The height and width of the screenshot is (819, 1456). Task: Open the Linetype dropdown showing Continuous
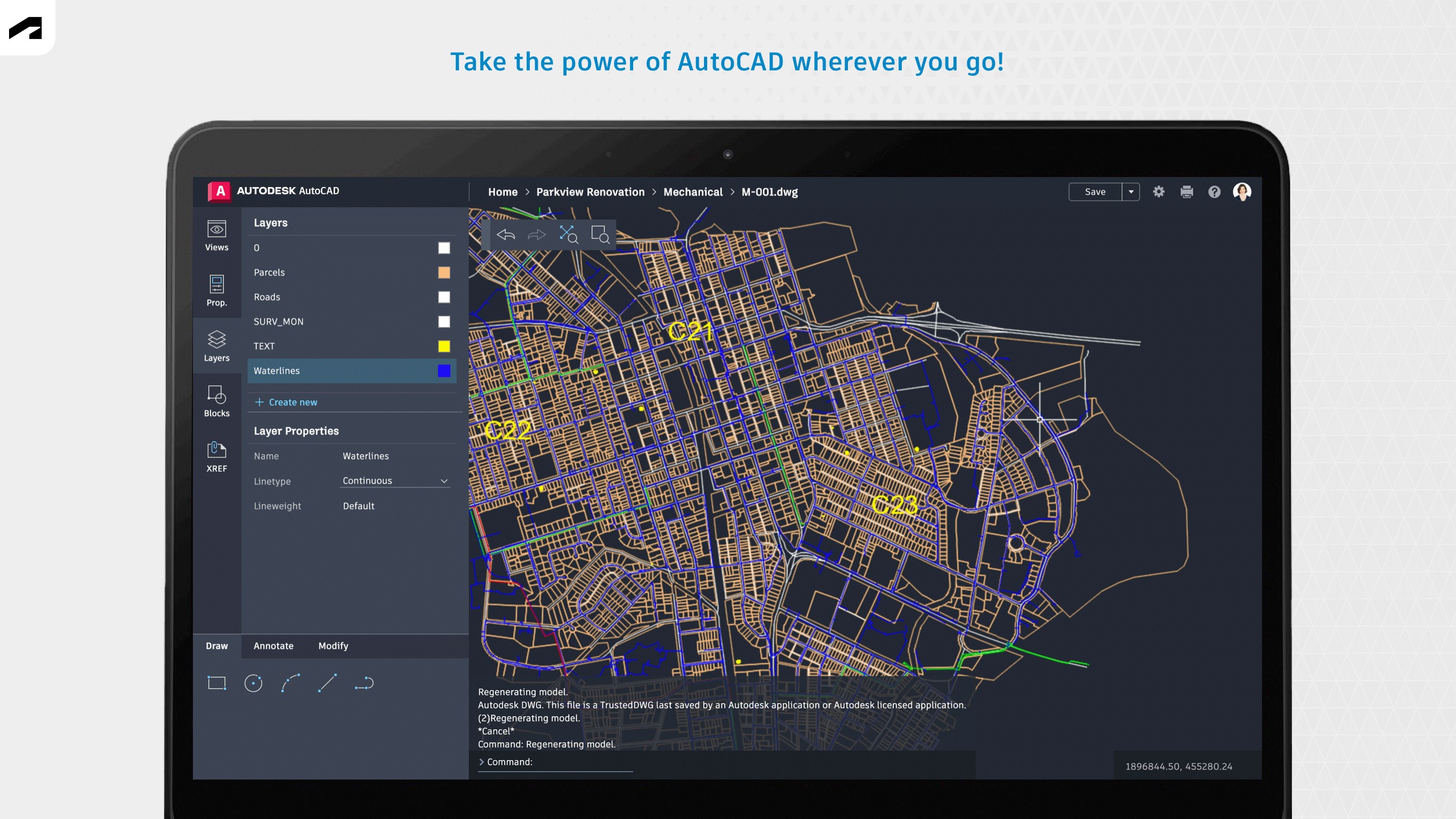(395, 481)
